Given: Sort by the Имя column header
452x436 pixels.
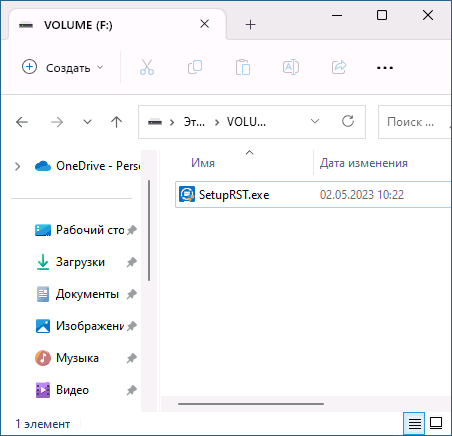Looking at the screenshot, I should [203, 163].
